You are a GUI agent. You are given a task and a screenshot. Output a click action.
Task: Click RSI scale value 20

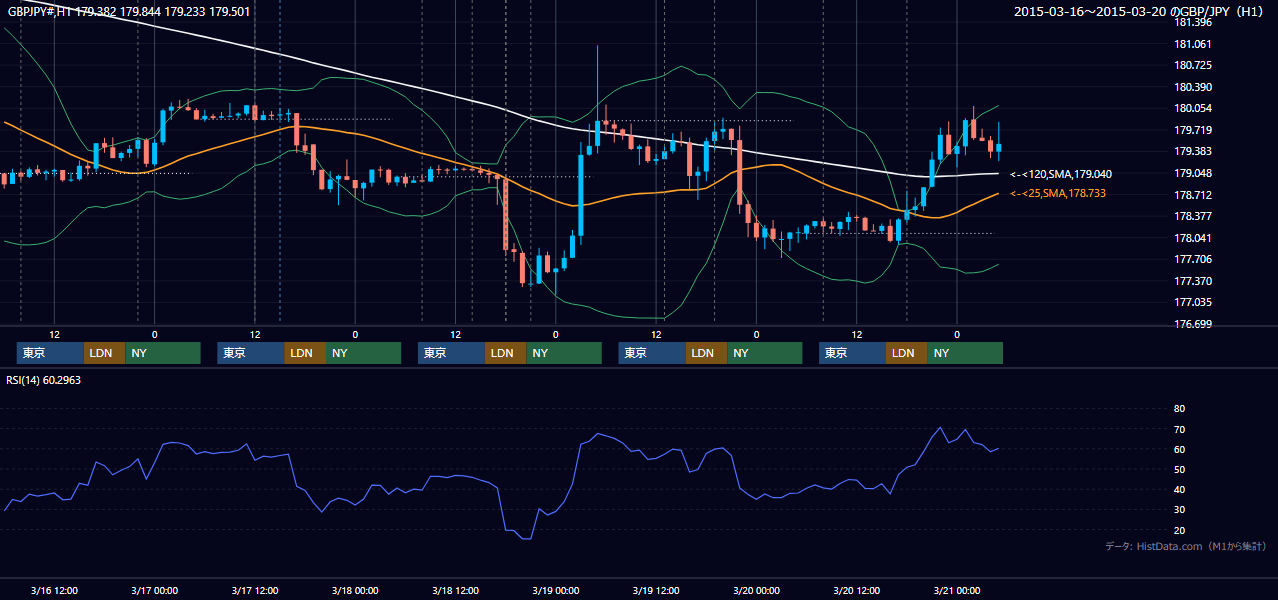[x=1179, y=530]
